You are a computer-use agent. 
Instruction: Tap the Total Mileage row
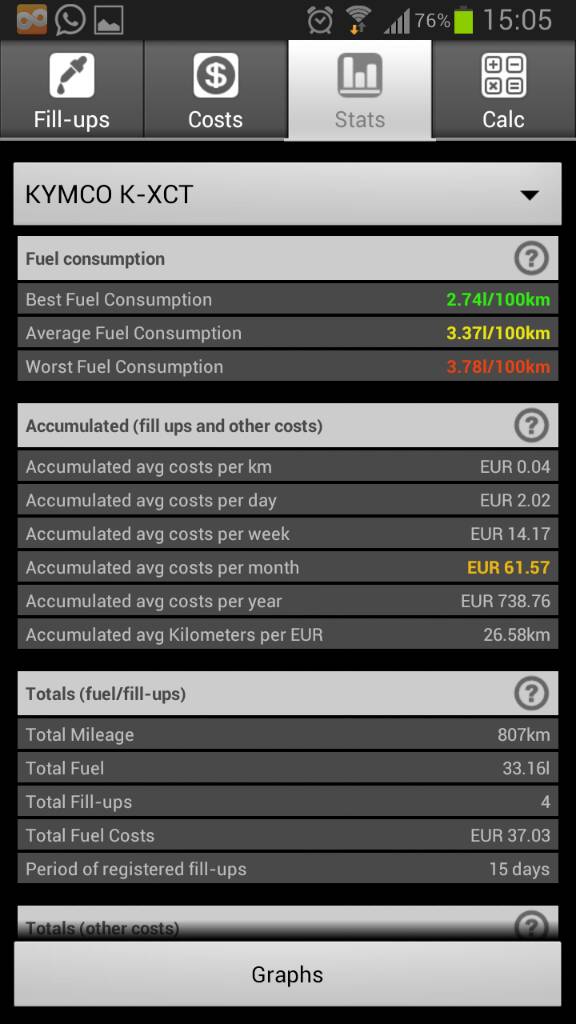287,735
